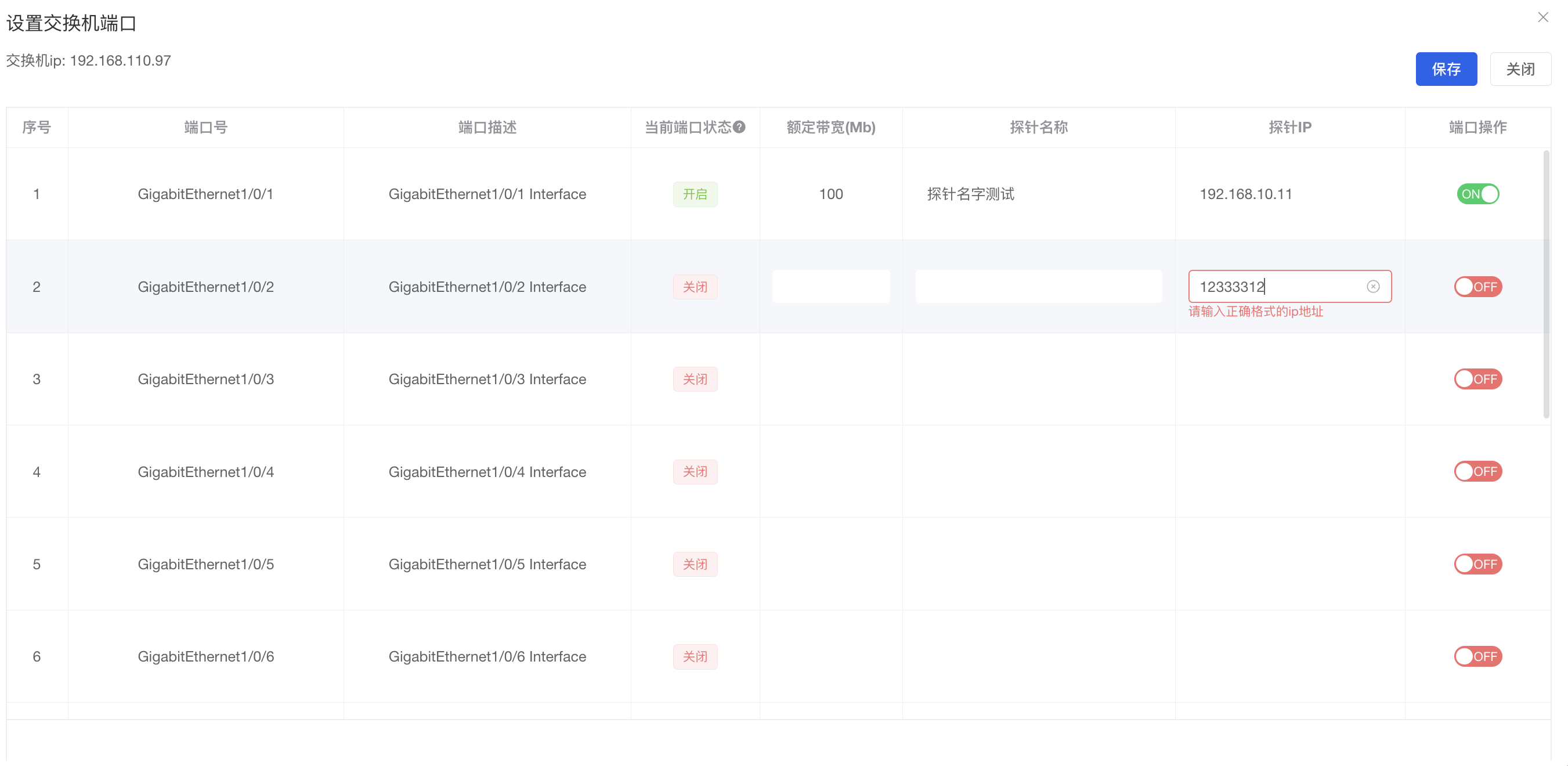Click the 交换机ip: 192.168.110.97 text
The image size is (1568, 766).
tap(88, 60)
